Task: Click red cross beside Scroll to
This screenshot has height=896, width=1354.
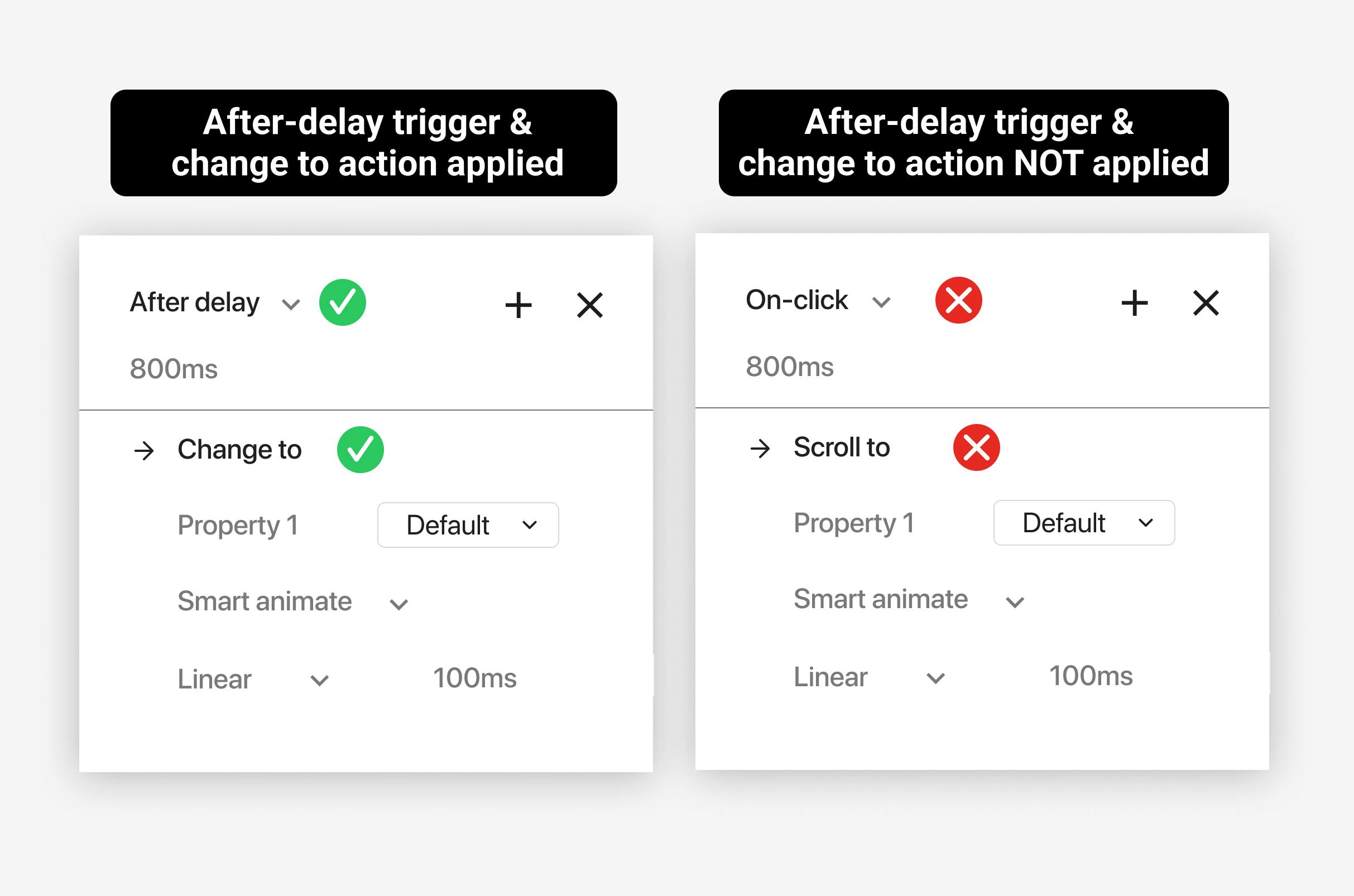Action: 976,447
